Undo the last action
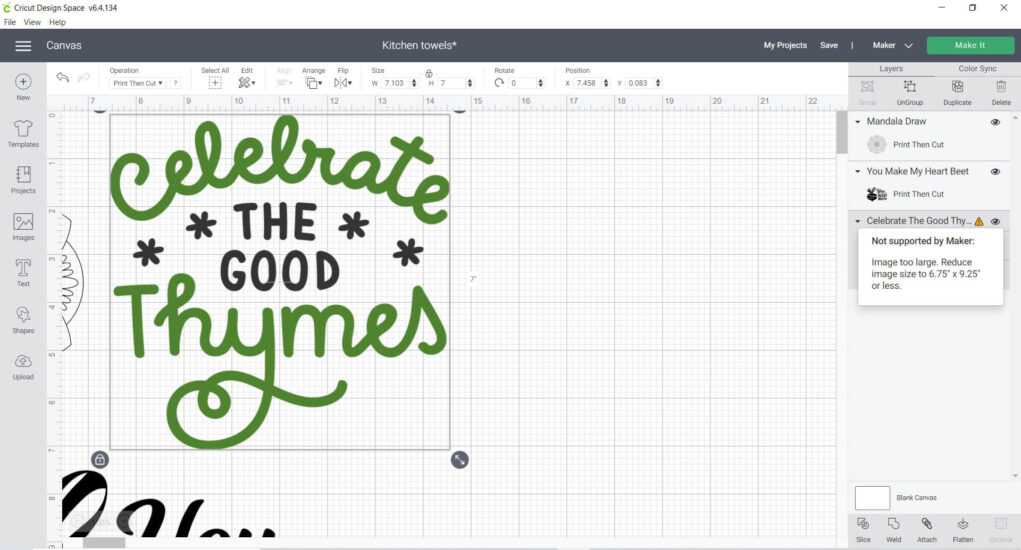Viewport: 1021px width, 550px height. click(63, 77)
